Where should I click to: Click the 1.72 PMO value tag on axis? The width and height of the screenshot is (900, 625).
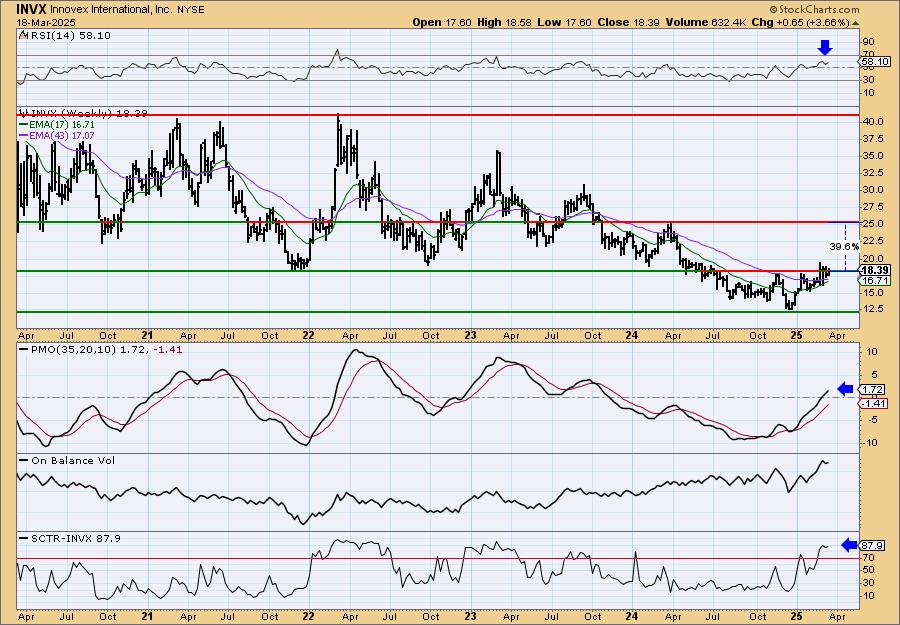pyautogui.click(x=872, y=390)
